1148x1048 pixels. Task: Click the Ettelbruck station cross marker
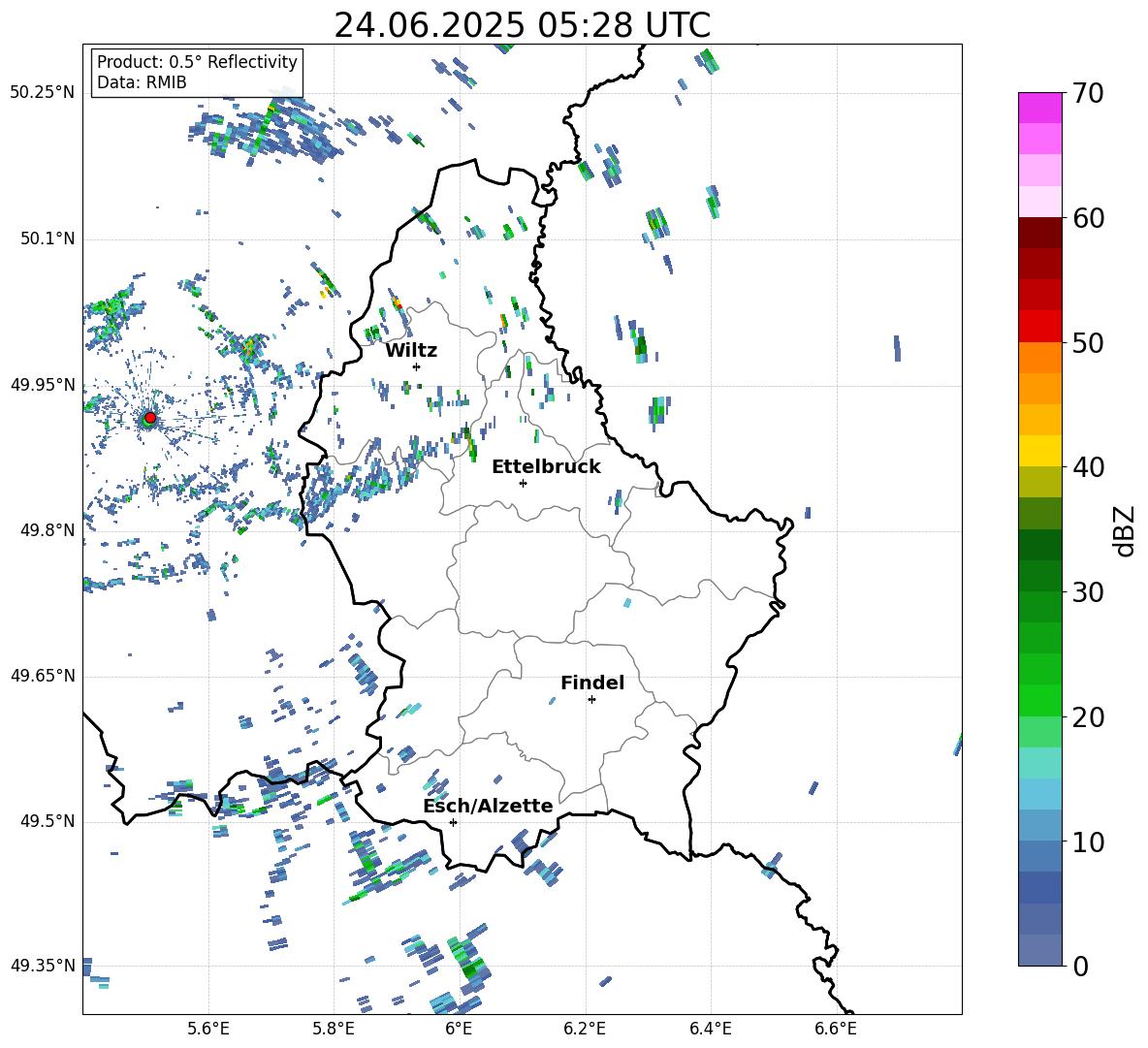point(523,483)
